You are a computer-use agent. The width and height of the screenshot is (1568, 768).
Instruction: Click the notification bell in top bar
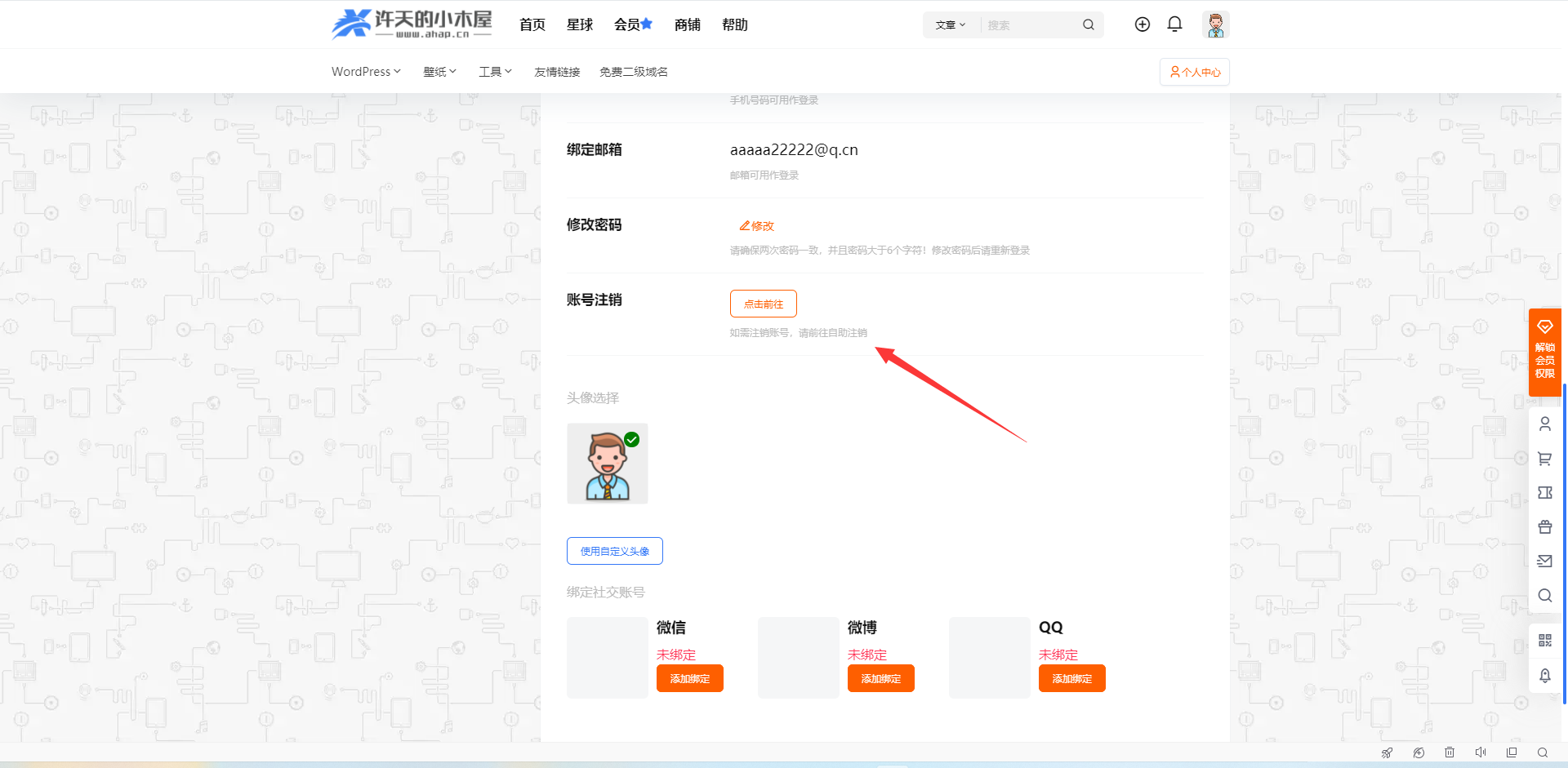tap(1174, 24)
